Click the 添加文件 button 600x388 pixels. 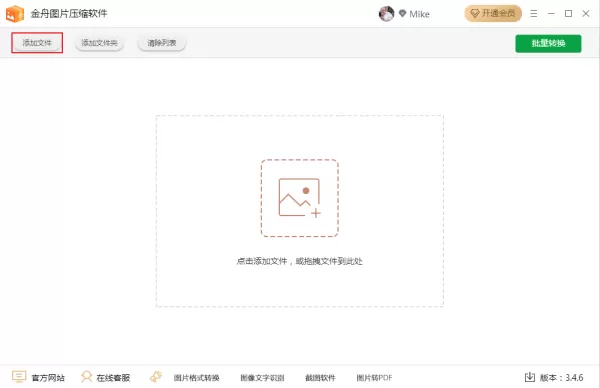(37, 43)
